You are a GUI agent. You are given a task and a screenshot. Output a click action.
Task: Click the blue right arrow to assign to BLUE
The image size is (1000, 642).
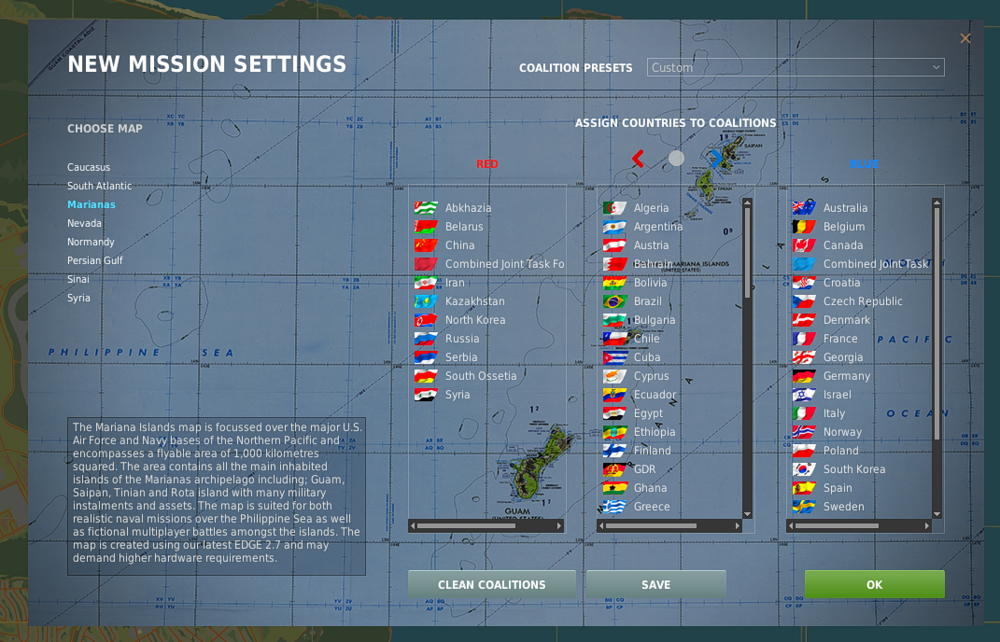716,158
